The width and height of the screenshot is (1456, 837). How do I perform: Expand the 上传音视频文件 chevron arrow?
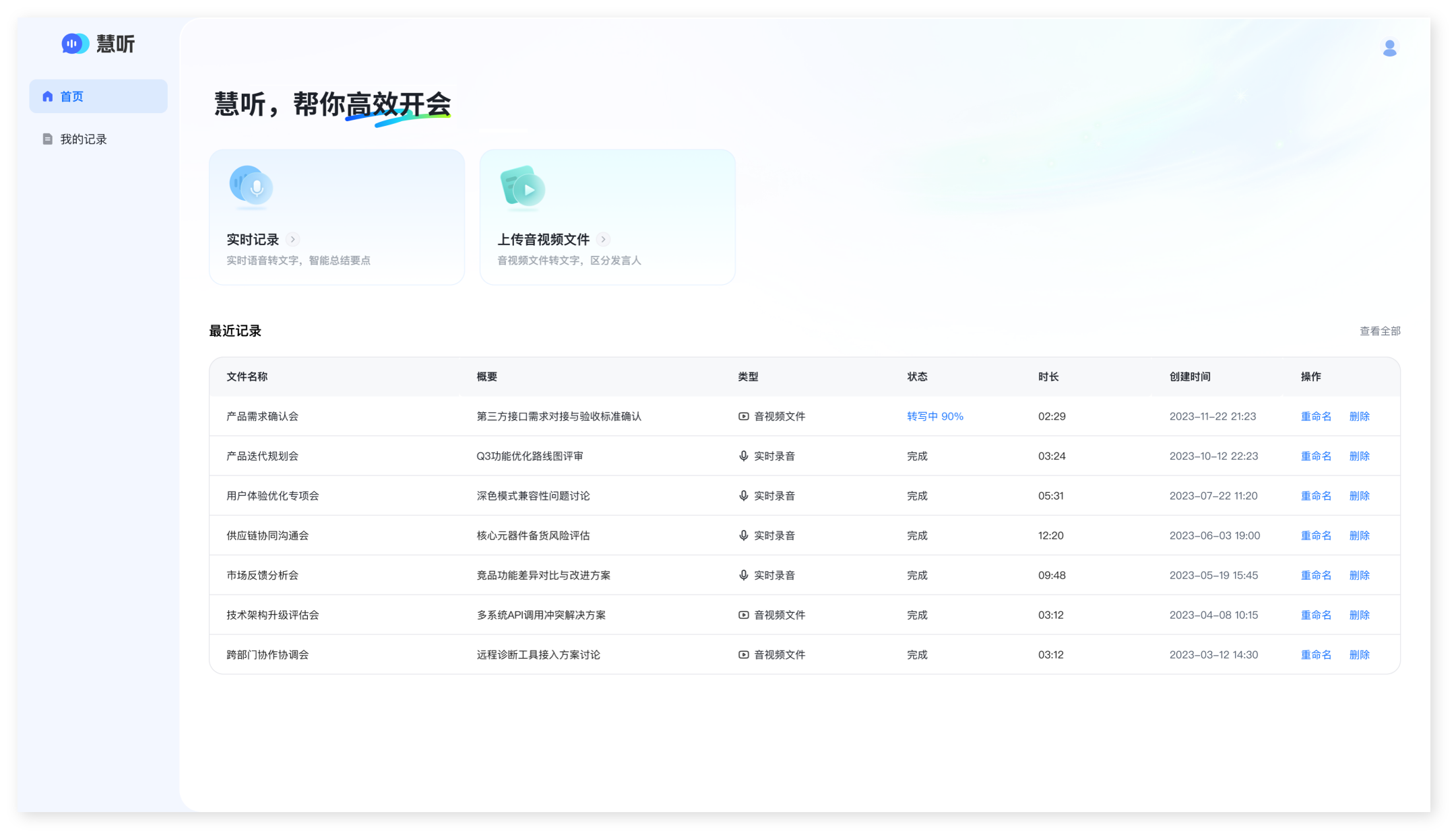[x=604, y=240]
